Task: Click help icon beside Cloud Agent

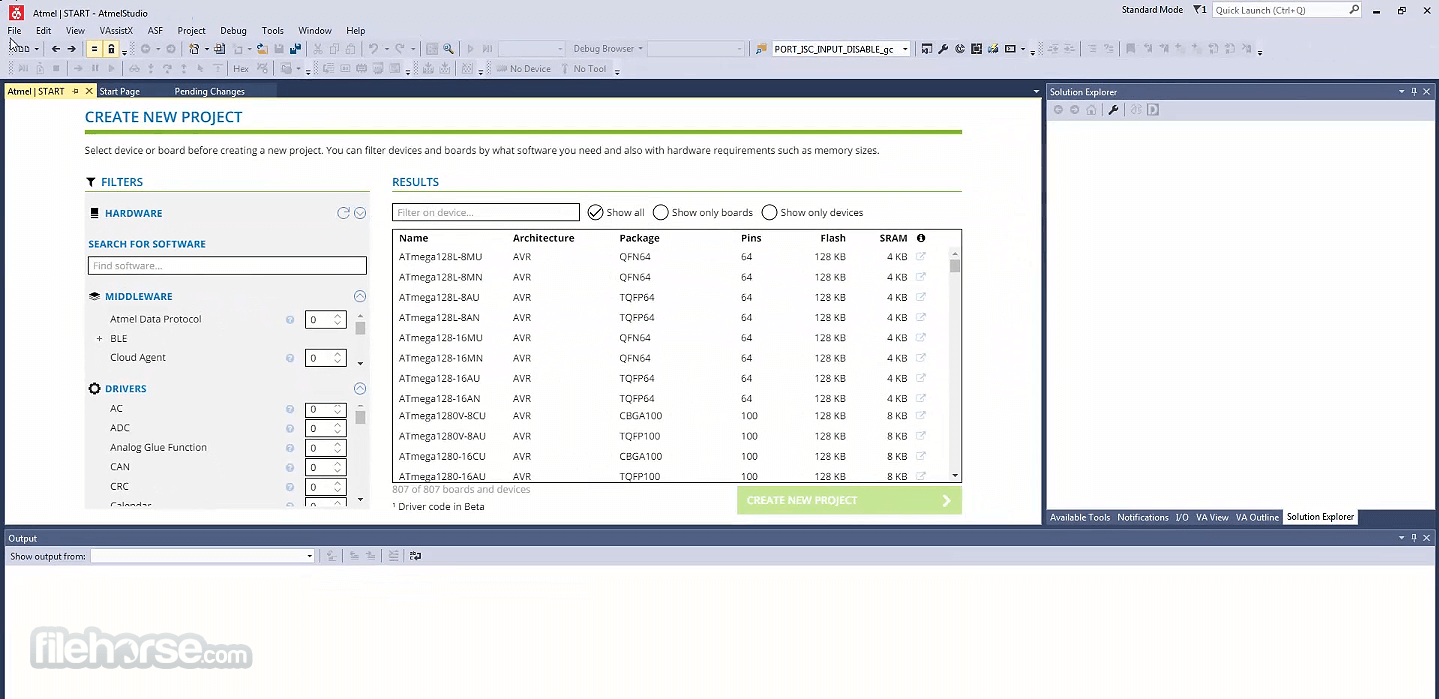Action: pyautogui.click(x=290, y=358)
